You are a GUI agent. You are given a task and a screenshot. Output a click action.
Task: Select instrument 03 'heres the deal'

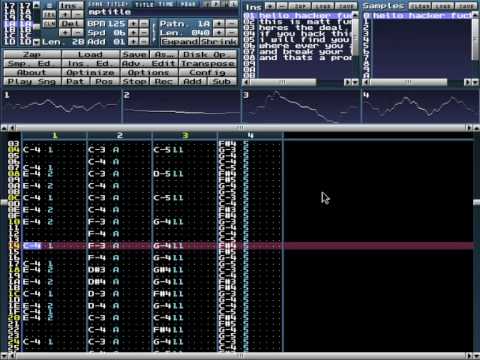[297, 28]
